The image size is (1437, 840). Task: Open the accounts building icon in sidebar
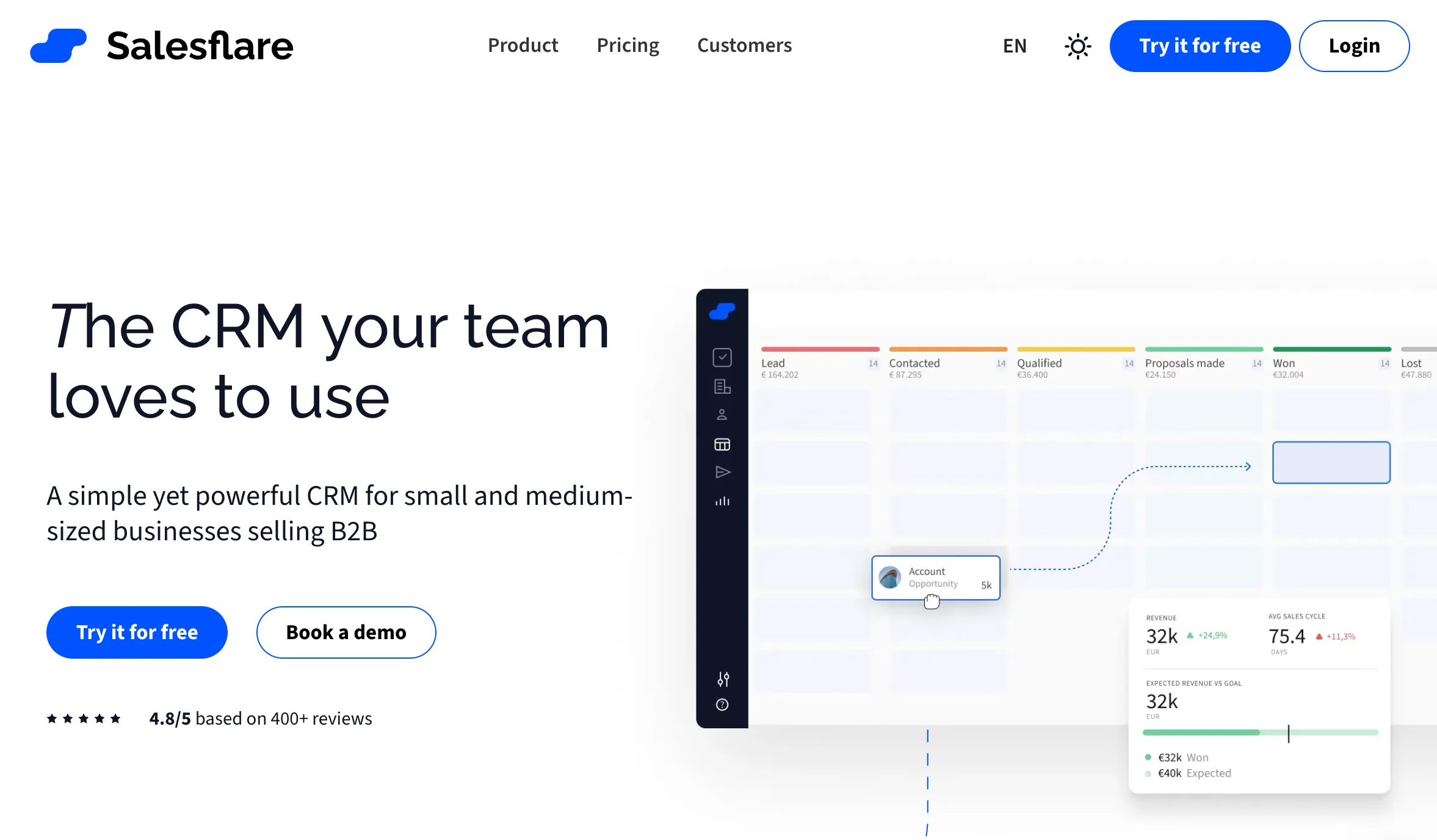tap(722, 386)
